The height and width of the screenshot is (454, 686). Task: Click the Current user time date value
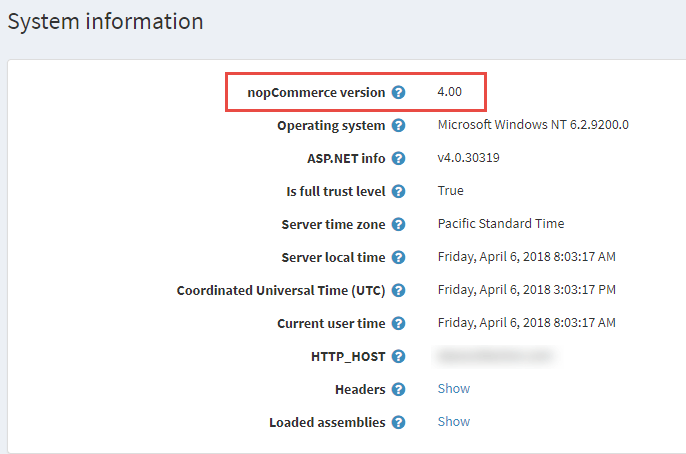tap(526, 323)
